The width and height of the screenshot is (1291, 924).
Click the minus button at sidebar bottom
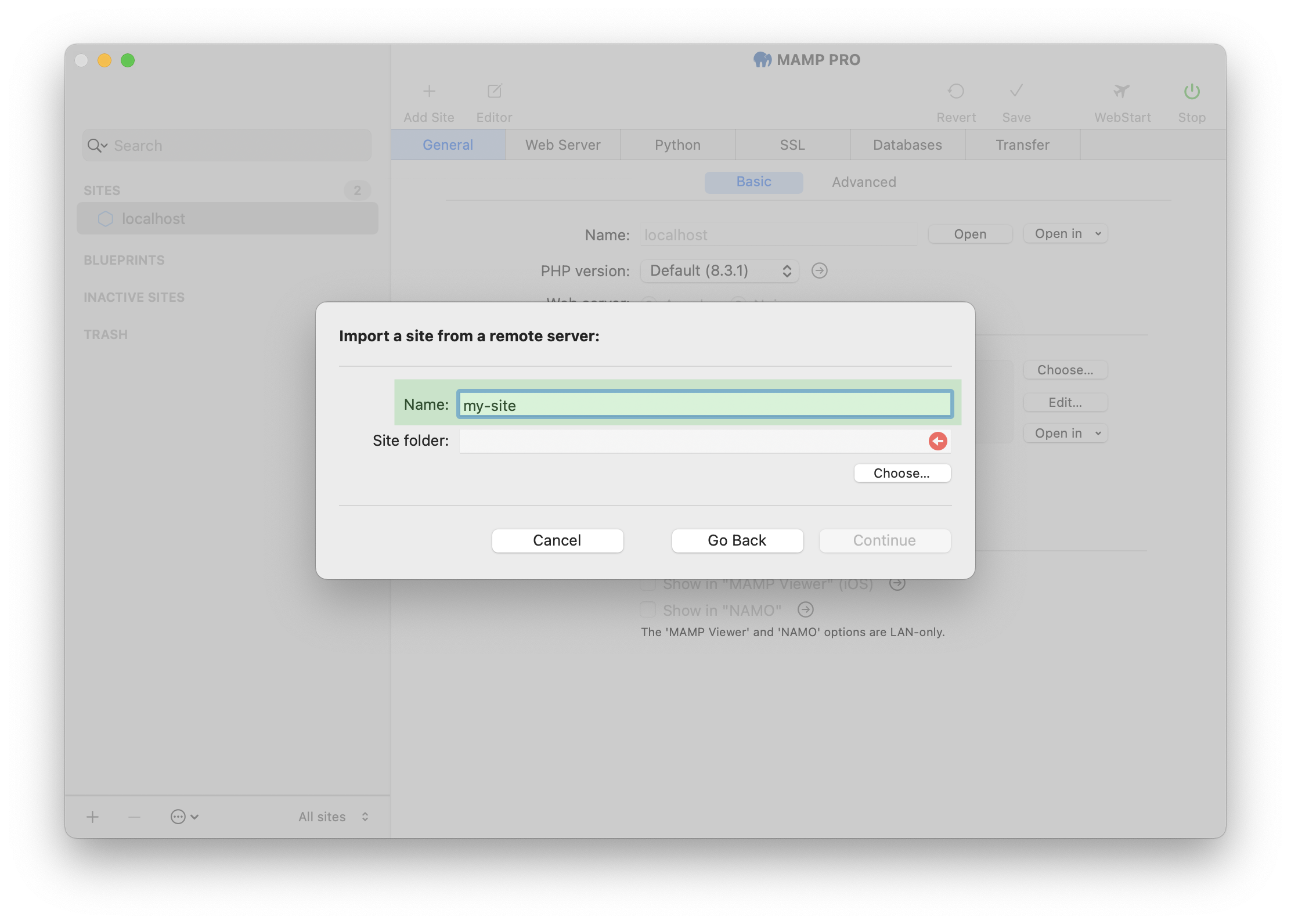(134, 817)
